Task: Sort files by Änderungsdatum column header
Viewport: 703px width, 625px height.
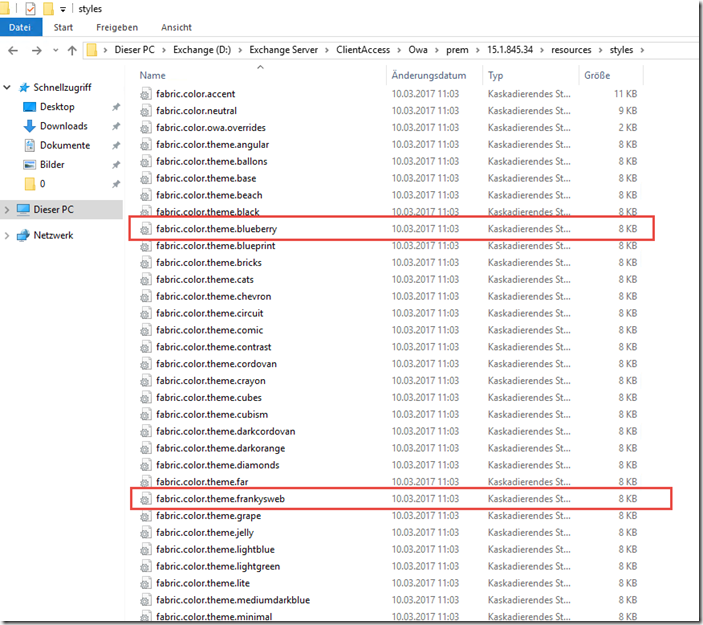Action: (x=428, y=76)
